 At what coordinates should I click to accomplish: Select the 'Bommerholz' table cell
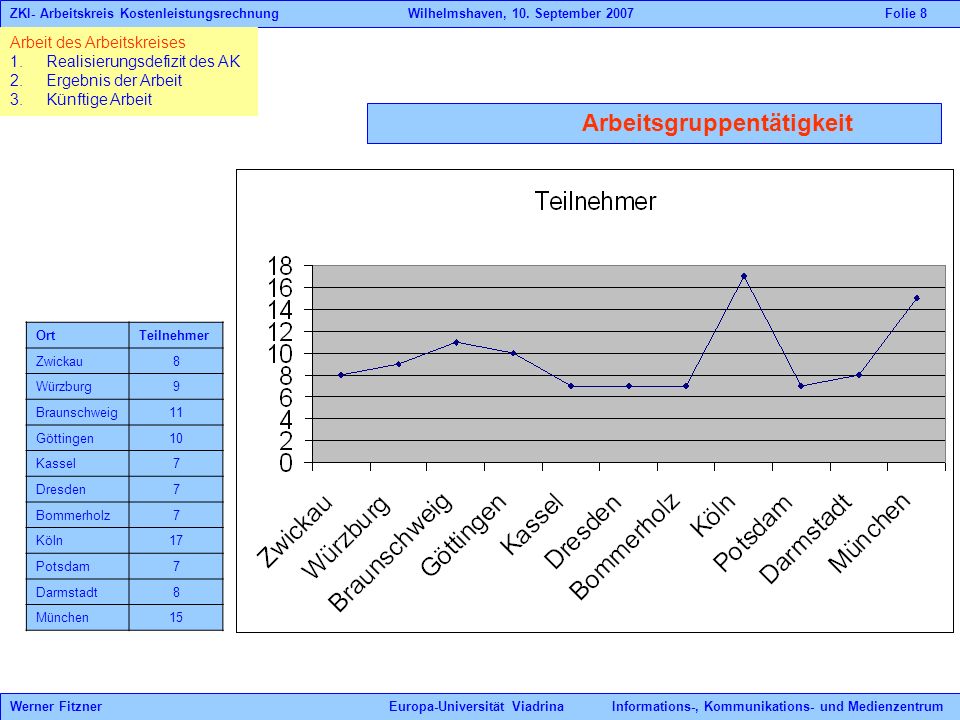(77, 515)
